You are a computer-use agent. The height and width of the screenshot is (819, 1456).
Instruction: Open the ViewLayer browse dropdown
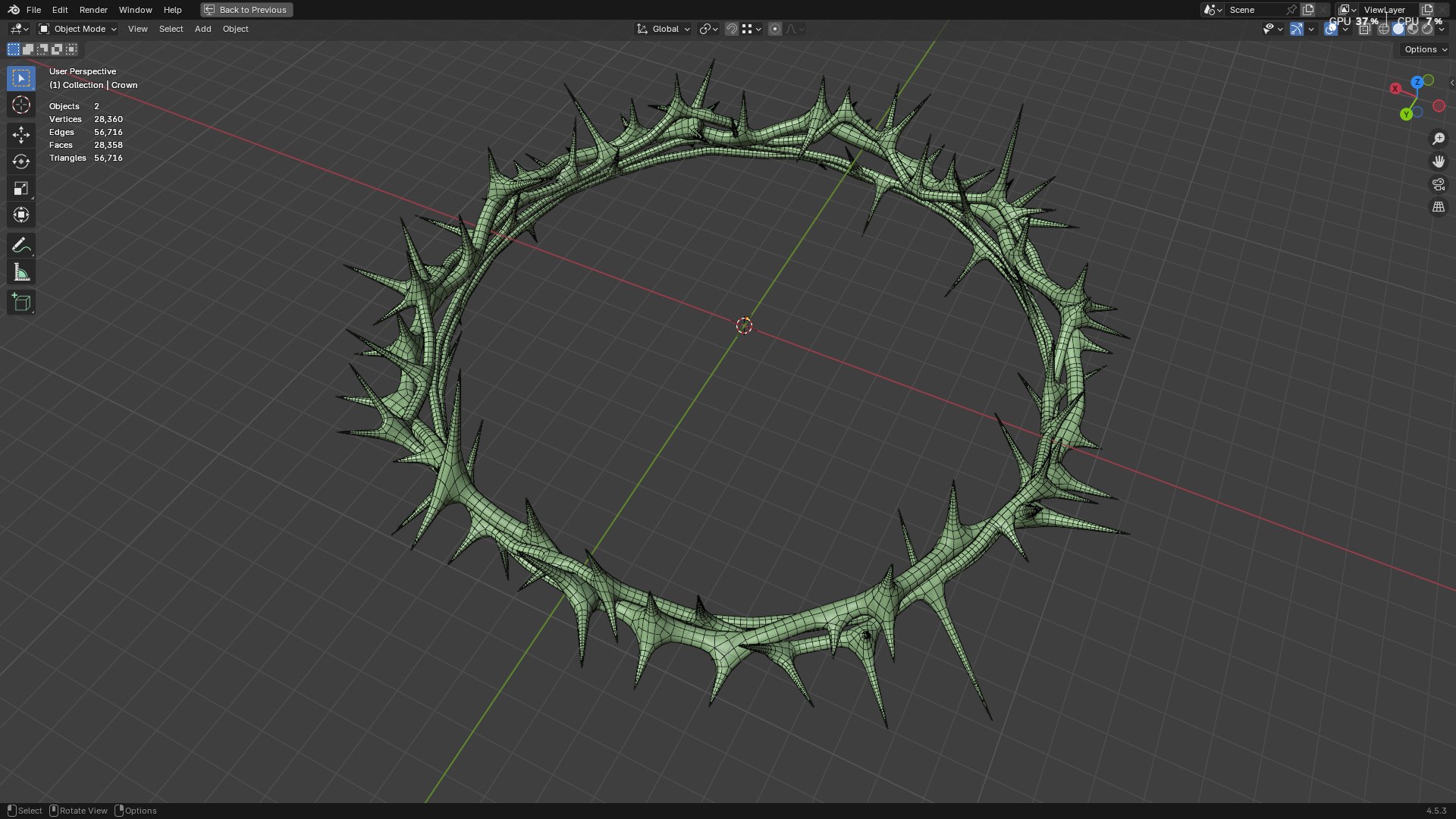point(1347,10)
